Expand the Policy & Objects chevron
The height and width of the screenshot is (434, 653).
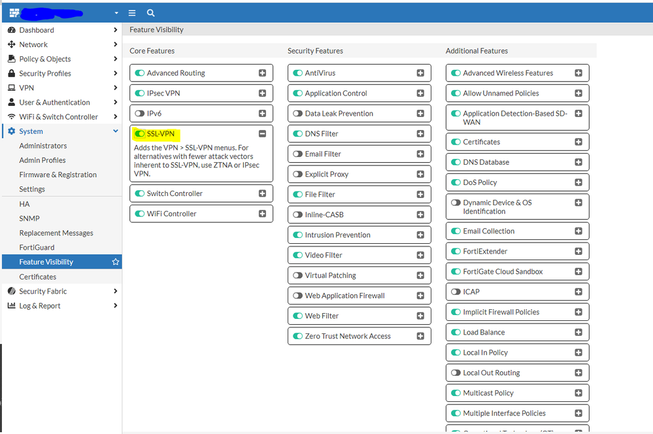115,59
